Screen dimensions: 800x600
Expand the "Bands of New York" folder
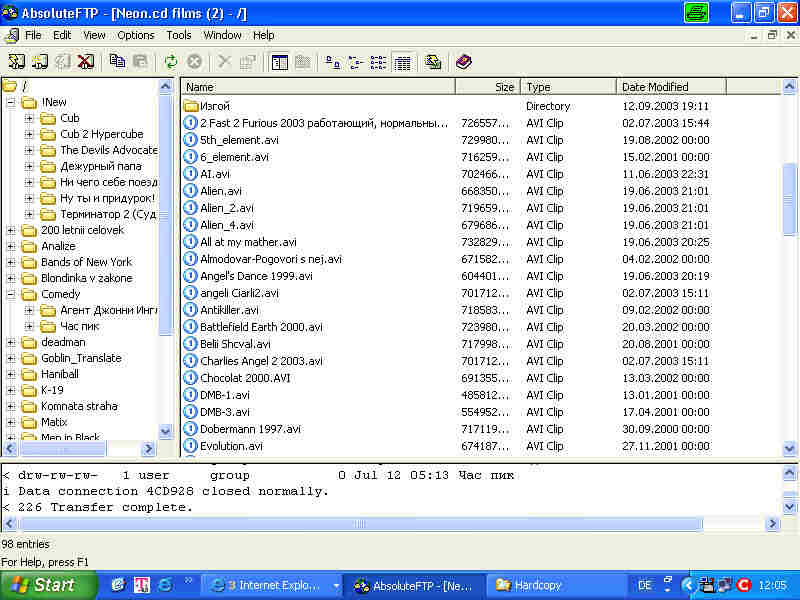point(11,262)
